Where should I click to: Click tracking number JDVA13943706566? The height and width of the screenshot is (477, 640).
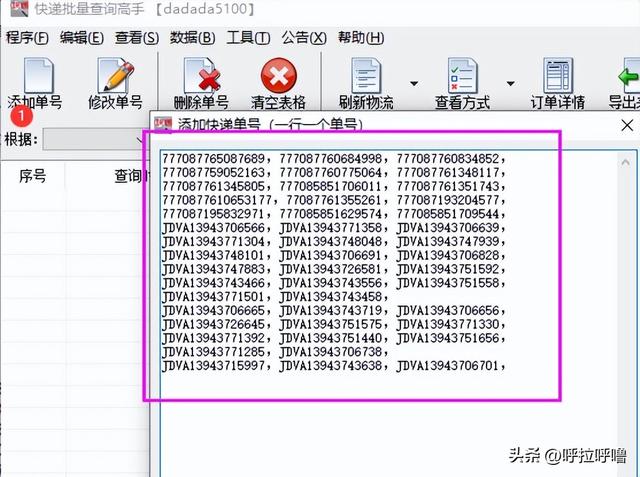[x=213, y=228]
